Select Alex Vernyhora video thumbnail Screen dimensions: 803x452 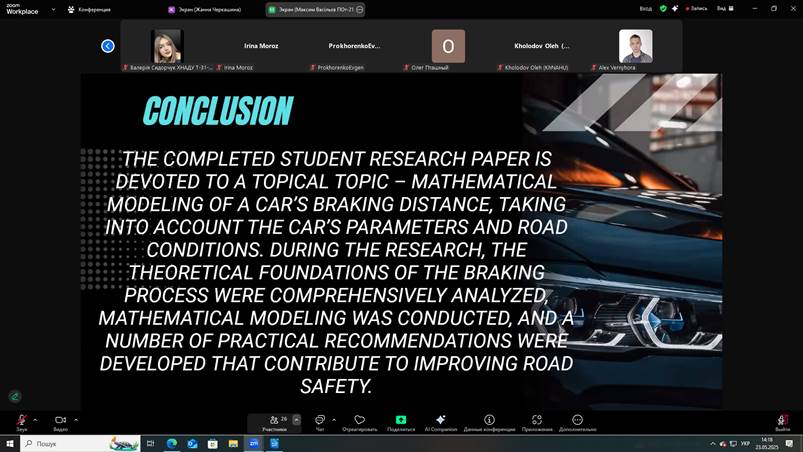tap(635, 47)
